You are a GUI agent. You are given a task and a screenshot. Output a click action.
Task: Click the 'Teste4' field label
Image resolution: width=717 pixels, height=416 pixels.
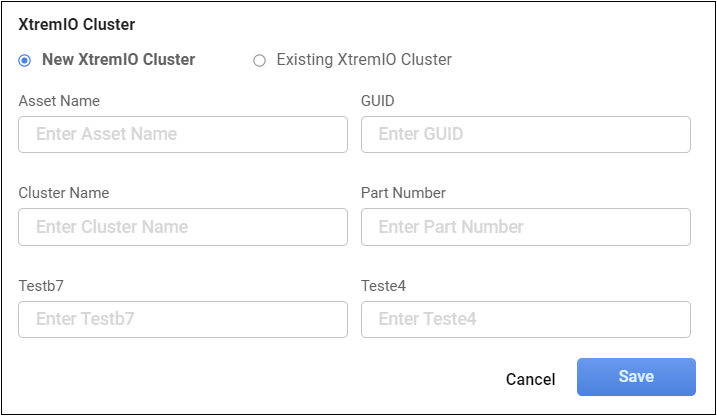pos(384,286)
